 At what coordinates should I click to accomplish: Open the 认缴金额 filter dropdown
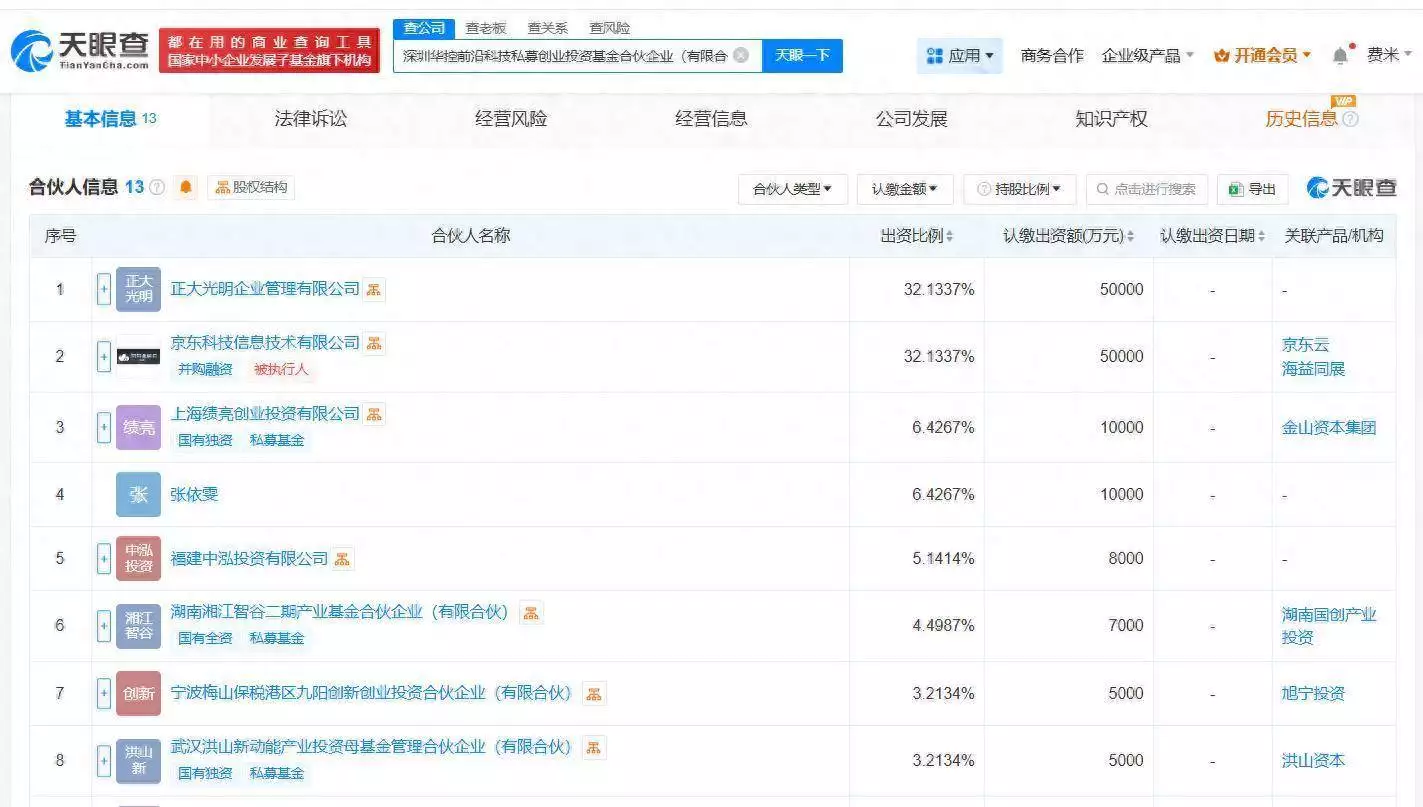[904, 189]
